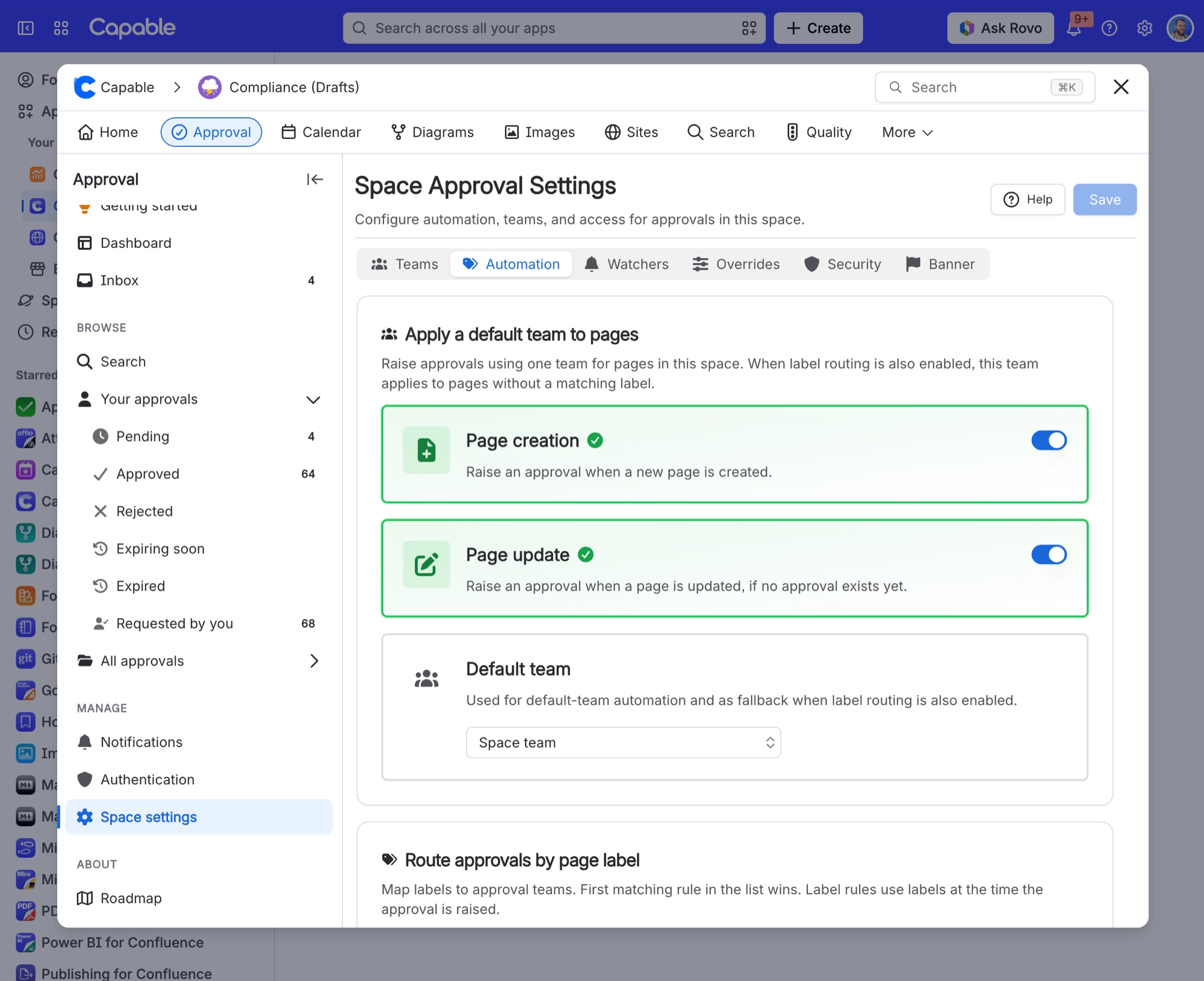Open the Sites nav item
The image size is (1204, 981).
pos(631,132)
